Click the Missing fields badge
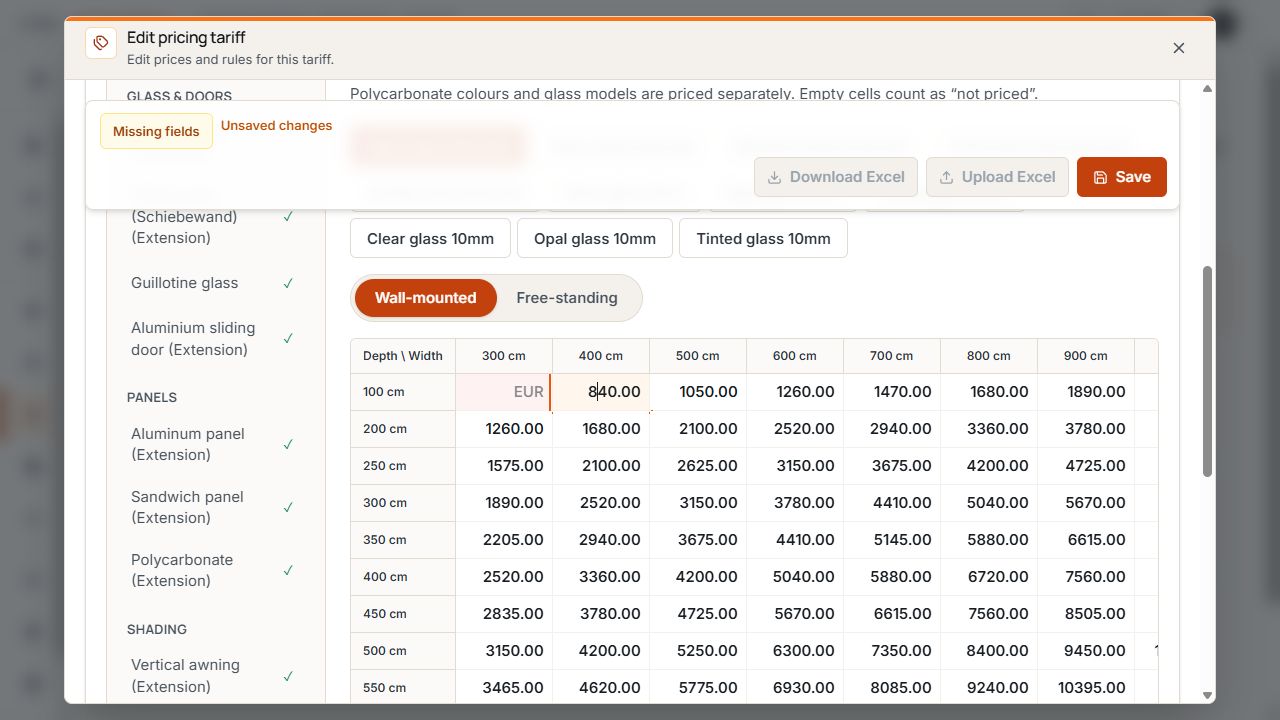 (x=156, y=131)
